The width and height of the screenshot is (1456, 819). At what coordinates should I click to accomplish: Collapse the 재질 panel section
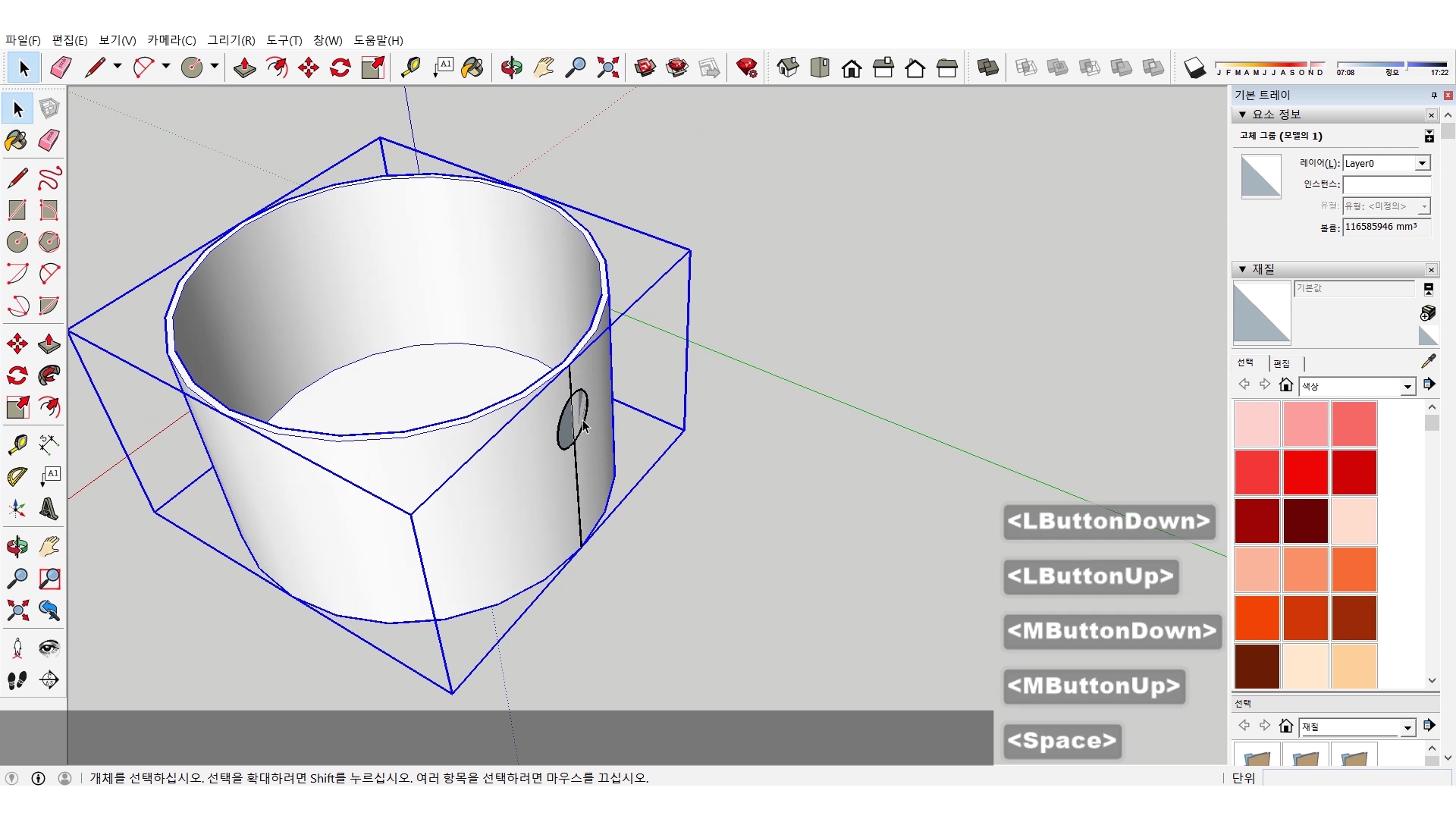(1242, 269)
